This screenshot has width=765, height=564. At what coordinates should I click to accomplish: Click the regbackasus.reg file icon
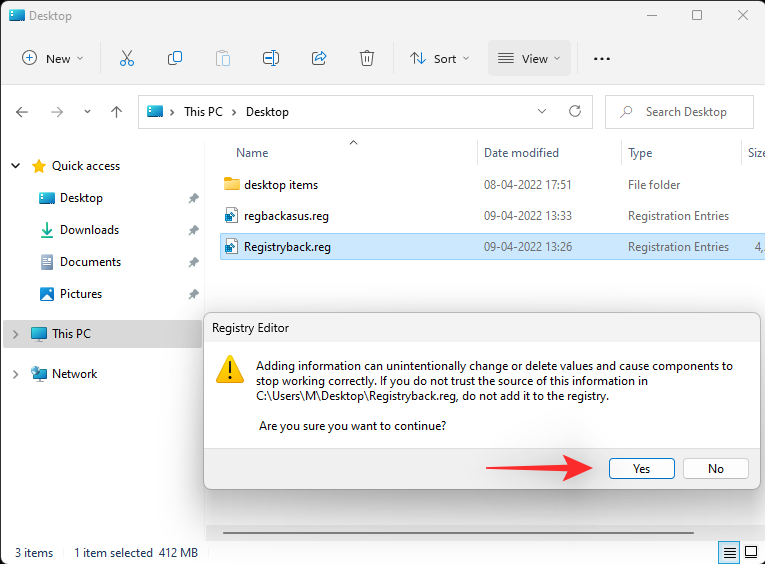231,215
